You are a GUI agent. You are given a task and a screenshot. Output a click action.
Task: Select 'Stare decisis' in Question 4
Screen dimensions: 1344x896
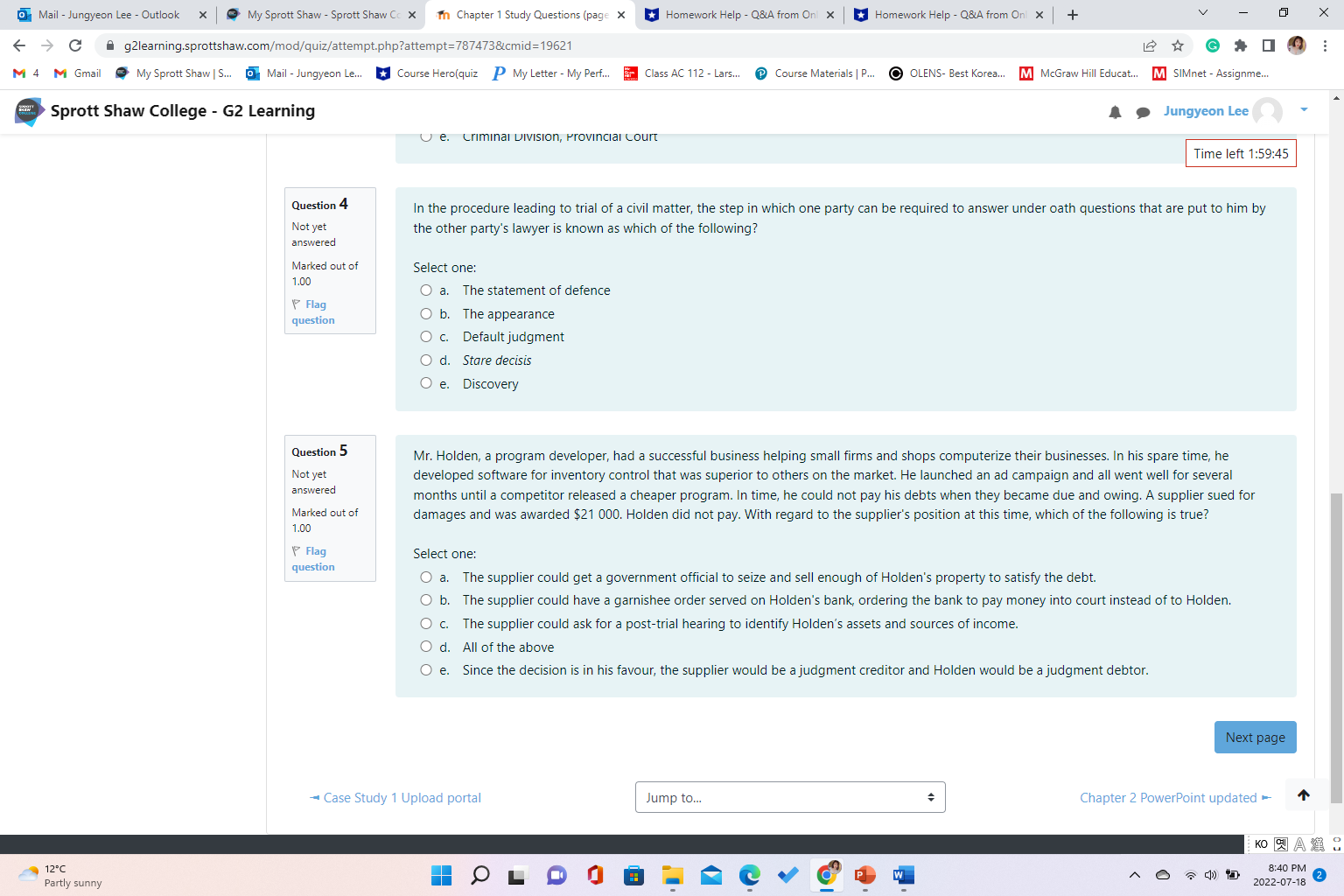tap(426, 360)
